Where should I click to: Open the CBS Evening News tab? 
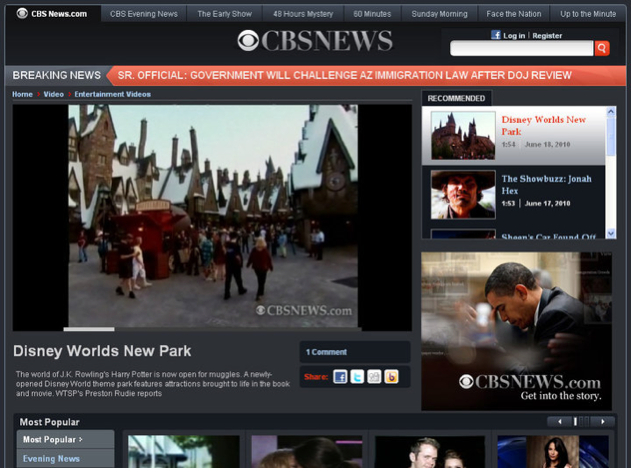(x=144, y=14)
